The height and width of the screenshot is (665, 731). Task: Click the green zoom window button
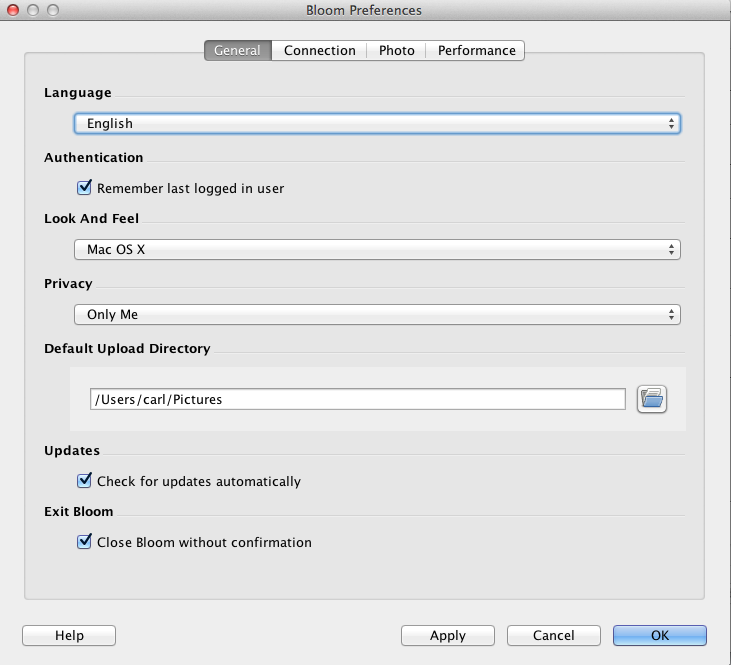coord(52,10)
